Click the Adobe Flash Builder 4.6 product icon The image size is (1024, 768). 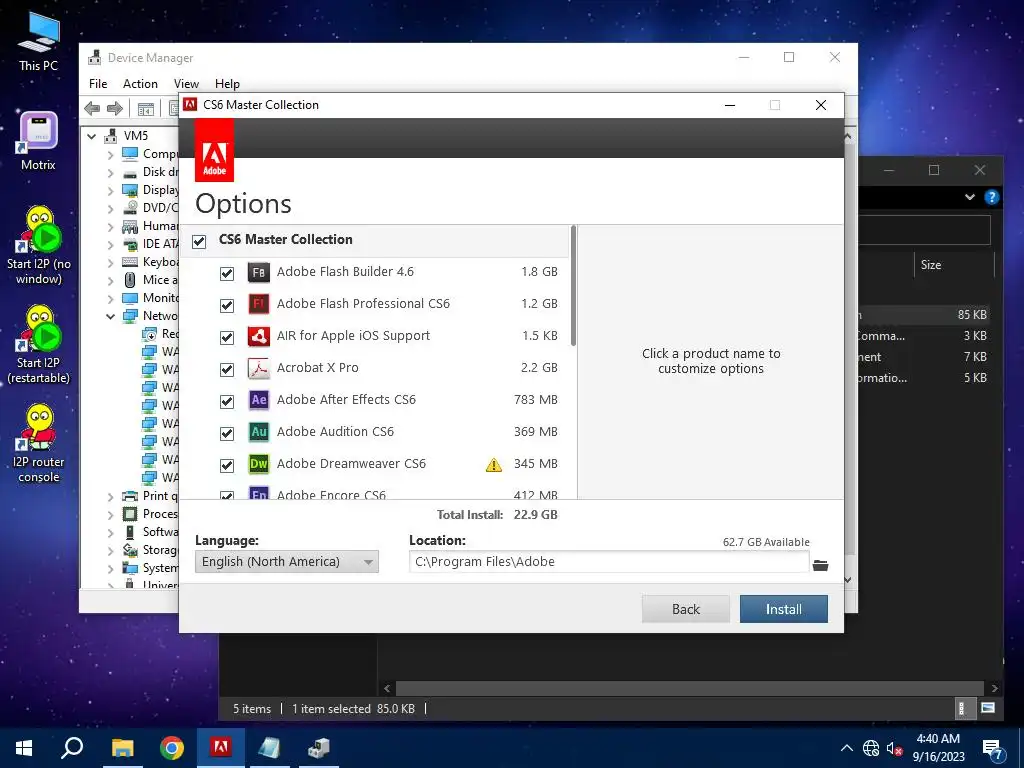259,272
